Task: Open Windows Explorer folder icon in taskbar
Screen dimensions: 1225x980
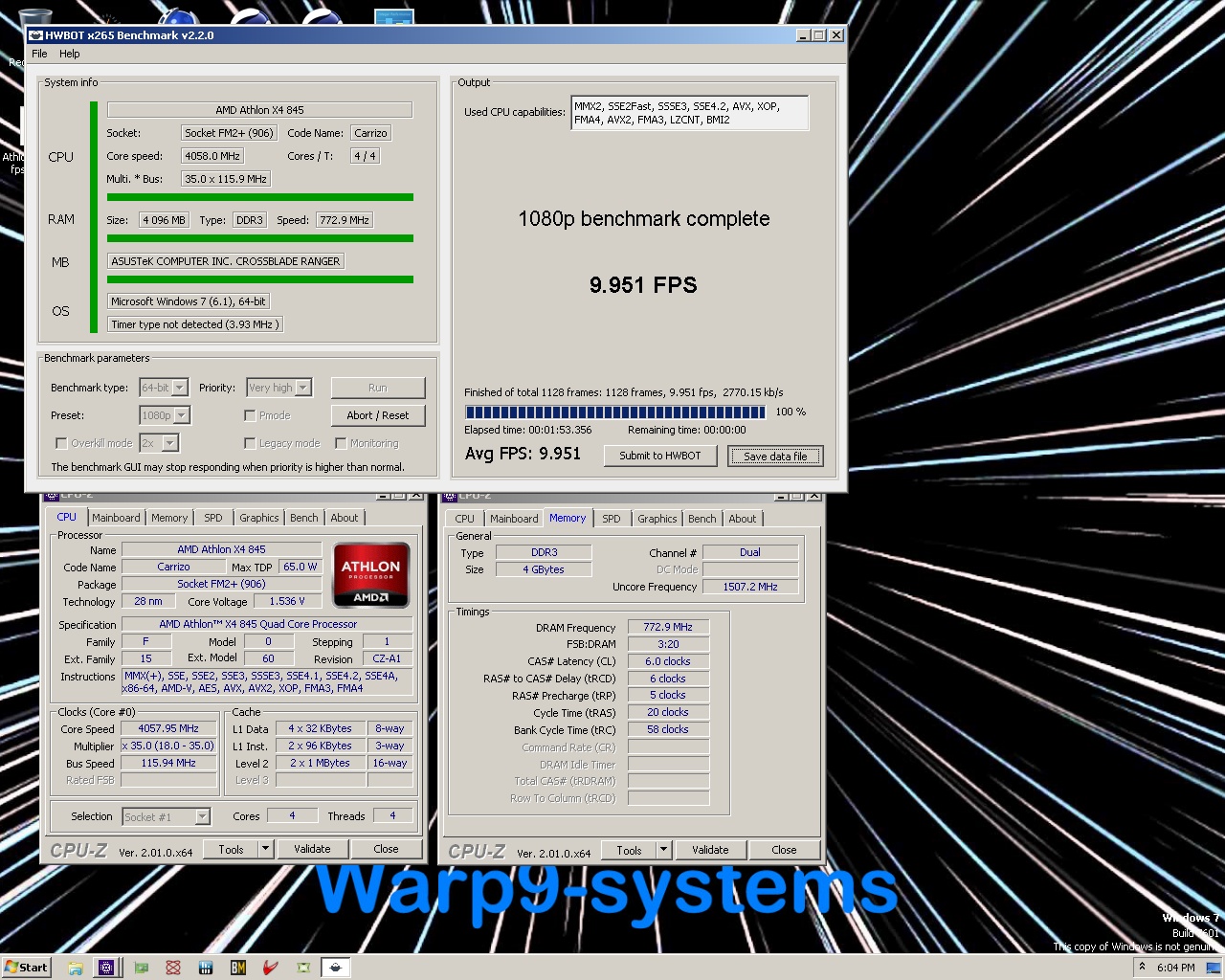Action: pyautogui.click(x=75, y=968)
